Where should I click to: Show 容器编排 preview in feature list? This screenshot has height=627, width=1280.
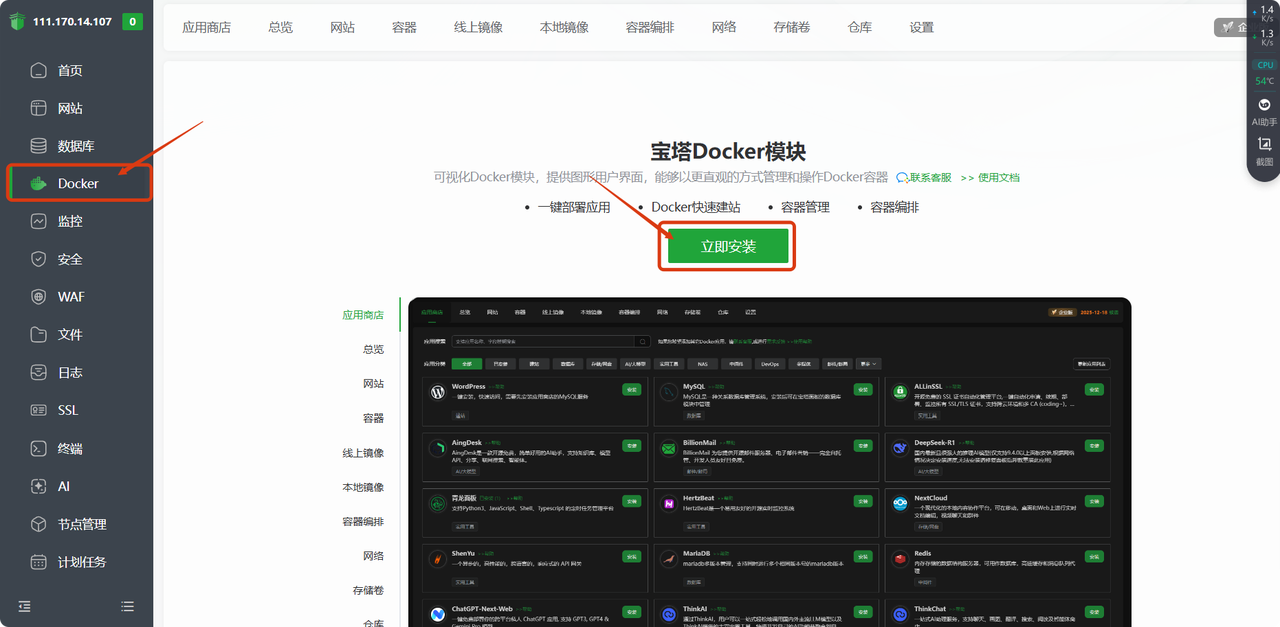point(363,522)
